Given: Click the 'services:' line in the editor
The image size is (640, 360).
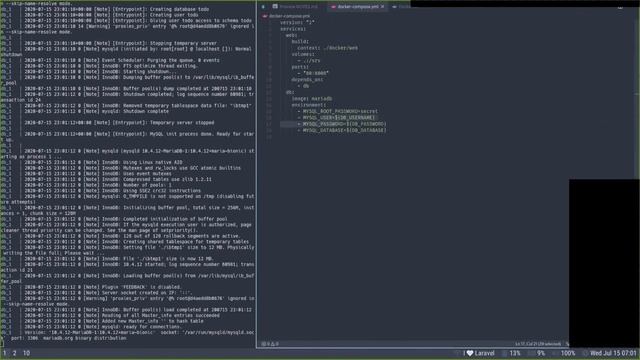Looking at the screenshot, I should coord(293,29).
